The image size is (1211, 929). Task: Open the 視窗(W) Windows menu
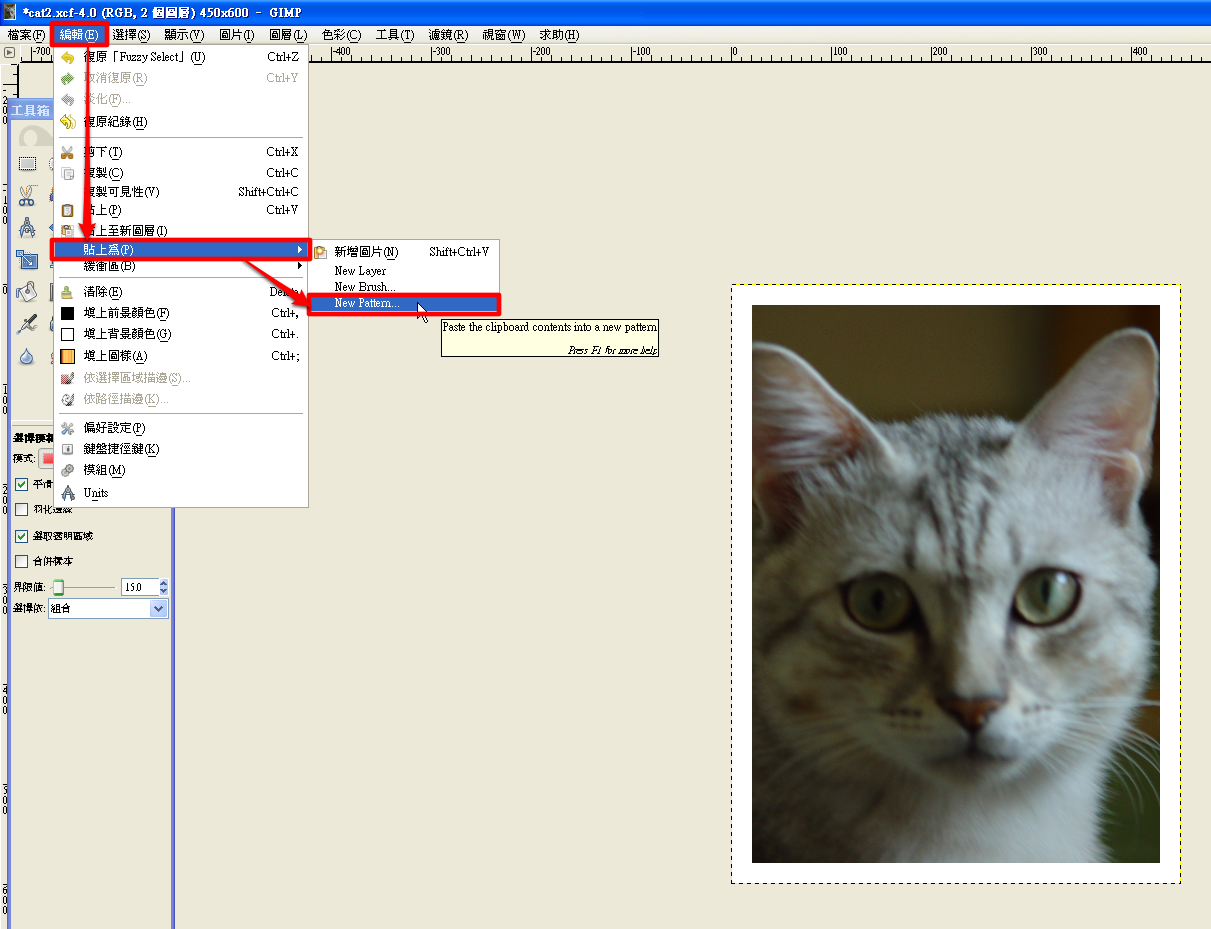tap(503, 35)
